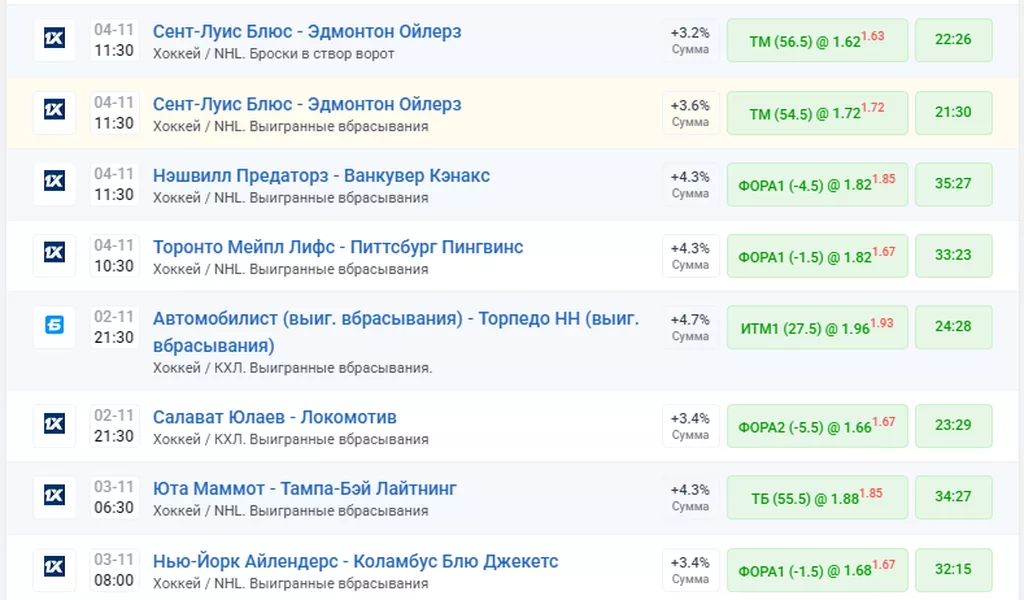Click the +4.7% Сумма badge
Viewport: 1024px width, 600px height.
(x=690, y=326)
